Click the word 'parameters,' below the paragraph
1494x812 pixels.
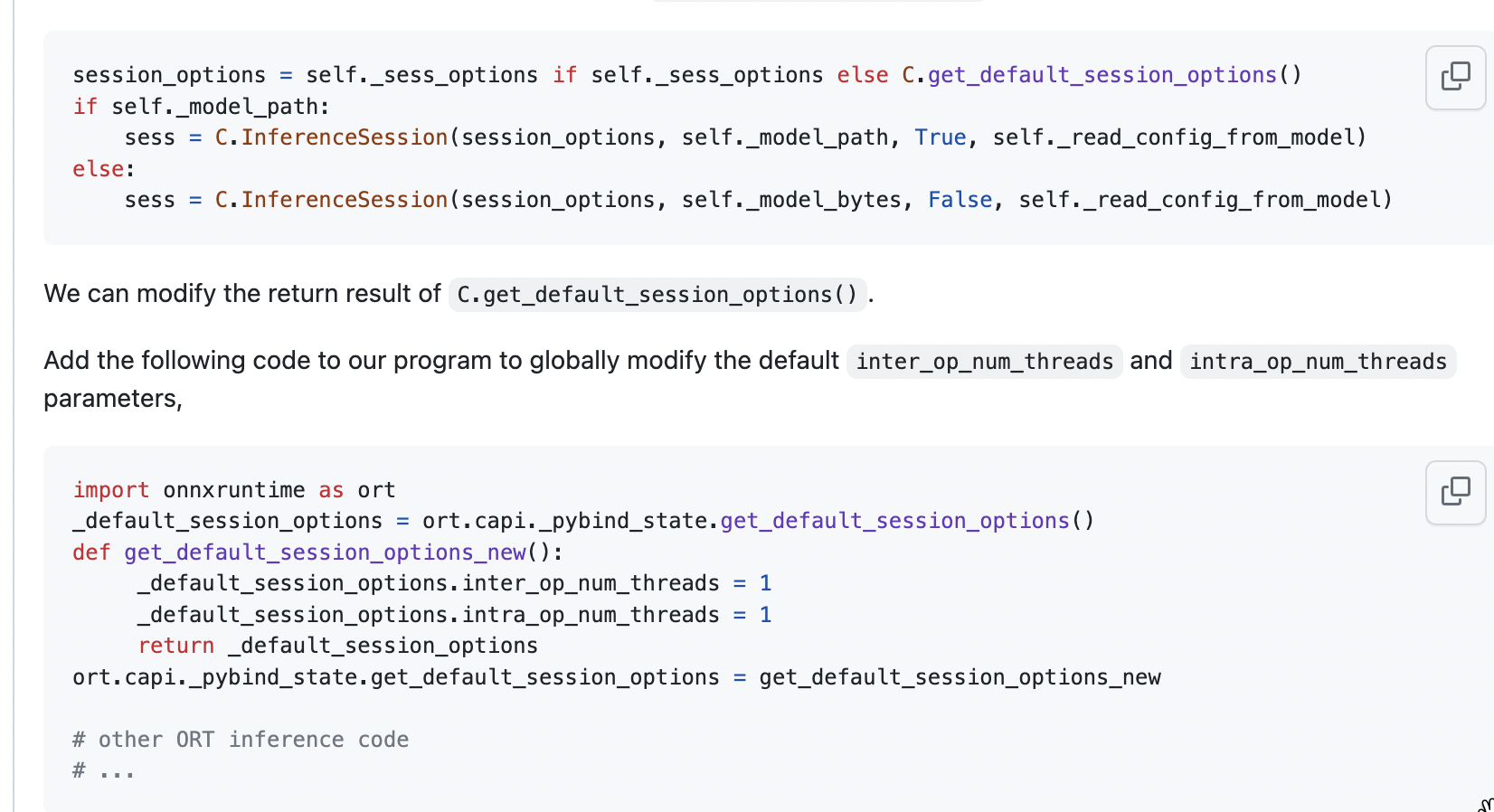coord(113,399)
